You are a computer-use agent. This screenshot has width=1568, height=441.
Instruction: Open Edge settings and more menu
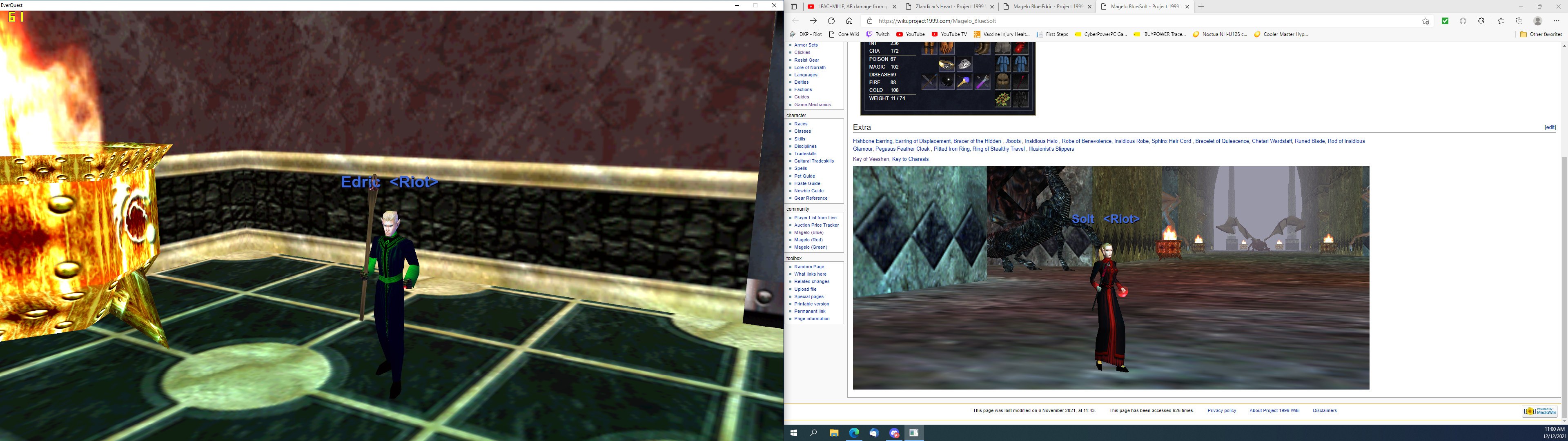click(x=1556, y=21)
